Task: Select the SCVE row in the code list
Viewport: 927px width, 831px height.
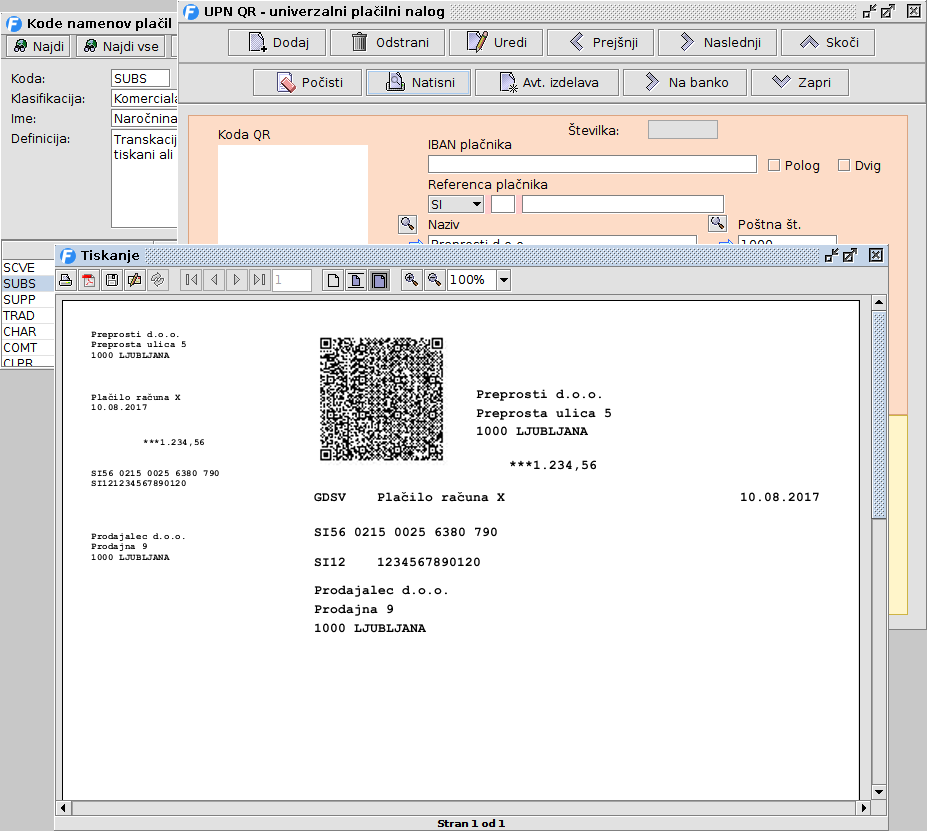Action: coord(28,268)
